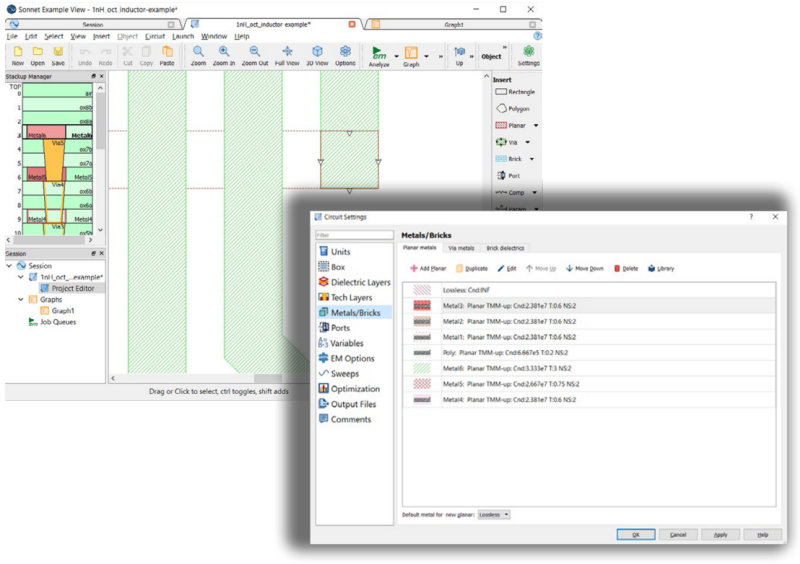The image size is (800, 564).
Task: Insert a Via object
Action: coord(506,142)
